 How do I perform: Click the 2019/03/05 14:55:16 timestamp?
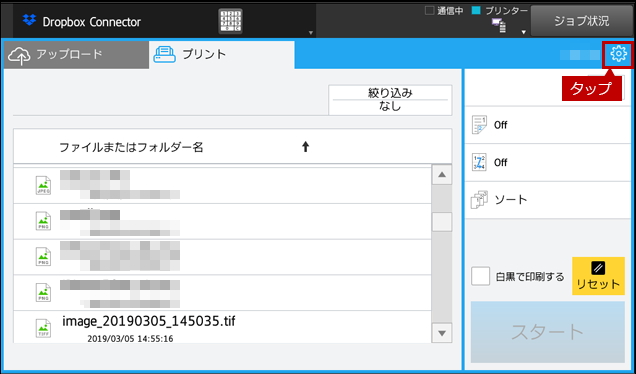130,339
